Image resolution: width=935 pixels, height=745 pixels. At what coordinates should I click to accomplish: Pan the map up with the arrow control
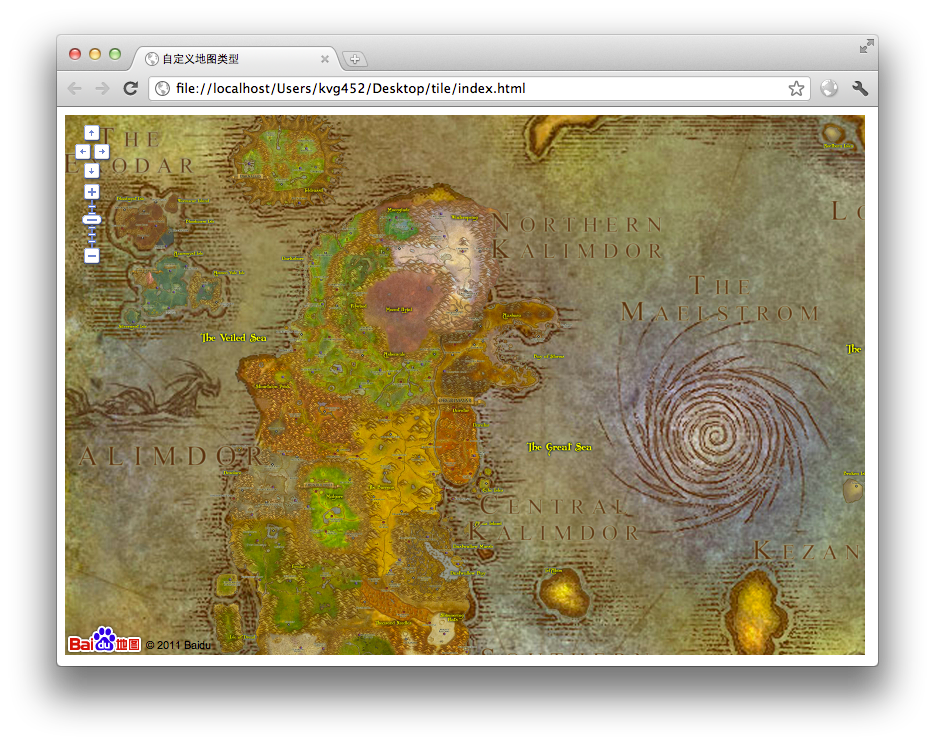coord(91,132)
